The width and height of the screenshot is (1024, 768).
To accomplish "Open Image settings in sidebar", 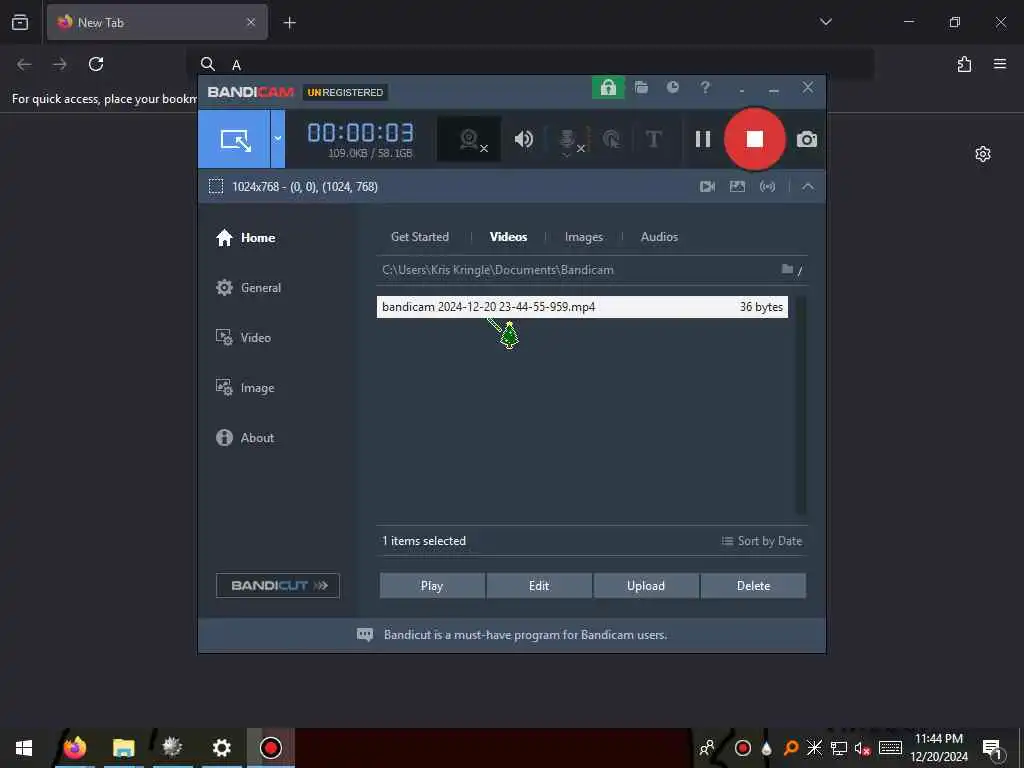I will click(245, 388).
